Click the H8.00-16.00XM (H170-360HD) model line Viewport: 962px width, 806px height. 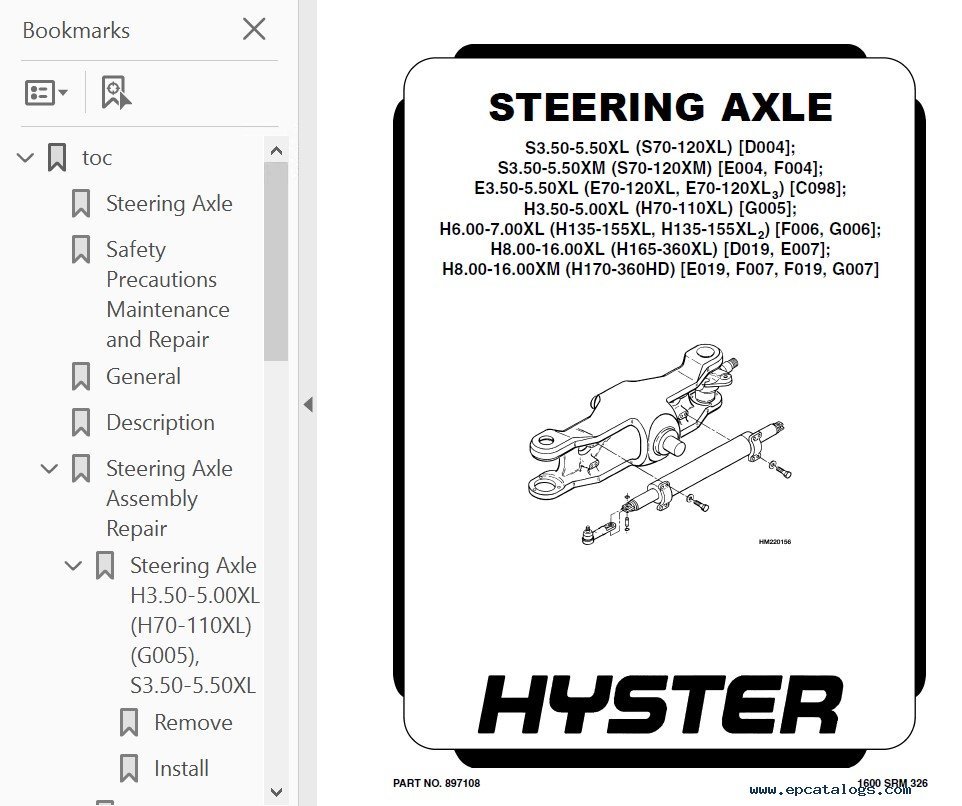click(660, 269)
